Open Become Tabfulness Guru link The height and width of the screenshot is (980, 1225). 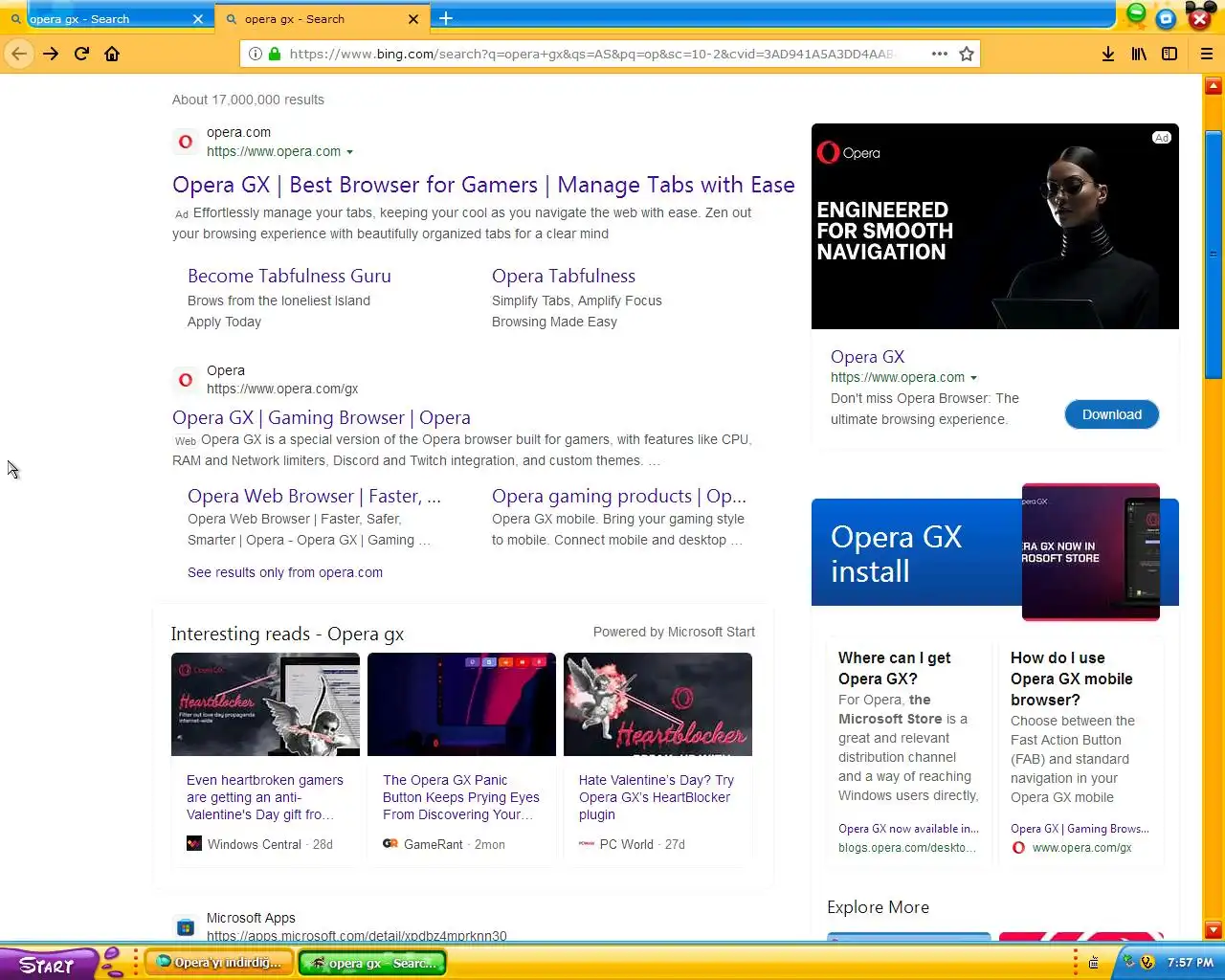pyautogui.click(x=289, y=276)
